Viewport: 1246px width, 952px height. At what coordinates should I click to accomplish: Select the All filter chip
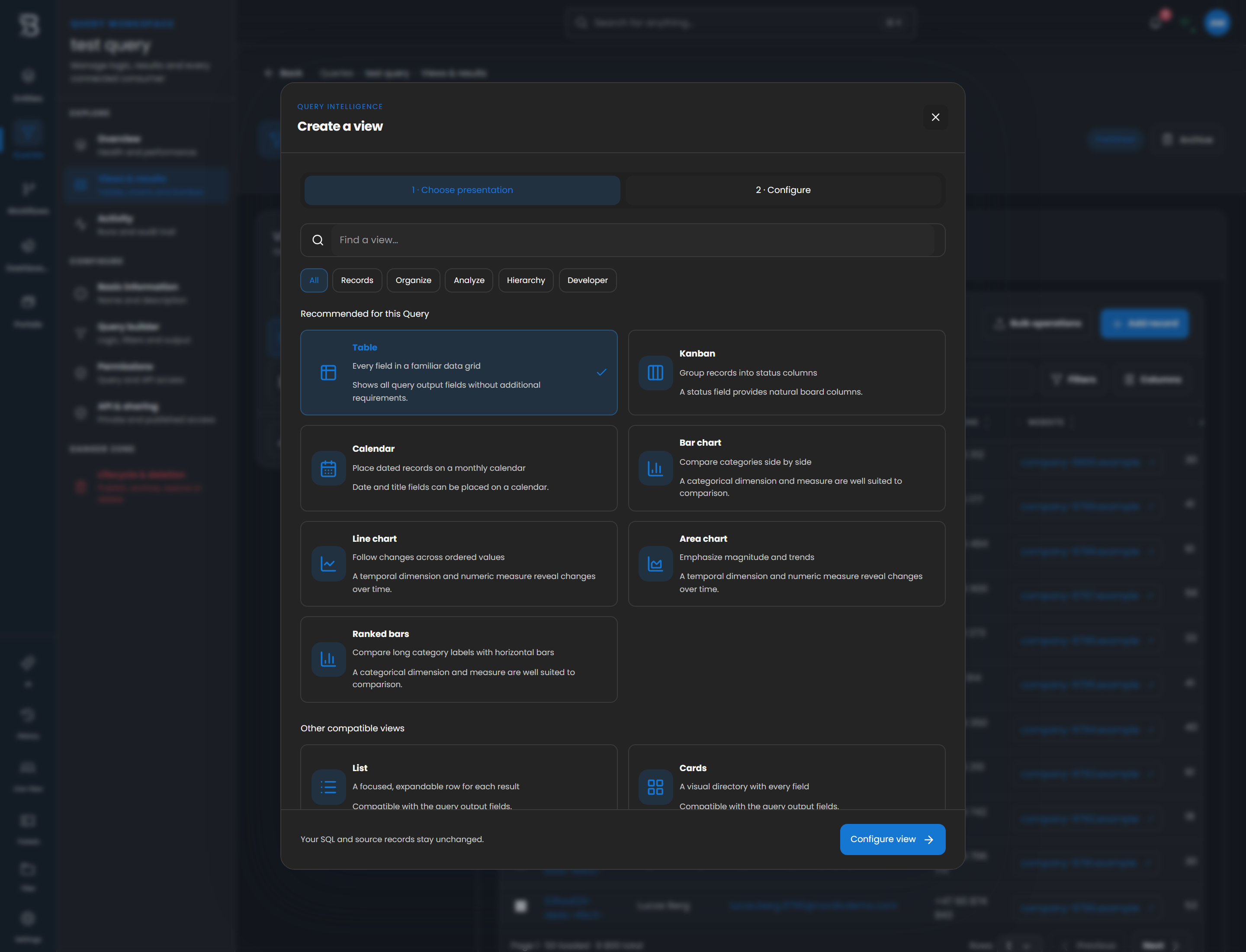tap(314, 280)
